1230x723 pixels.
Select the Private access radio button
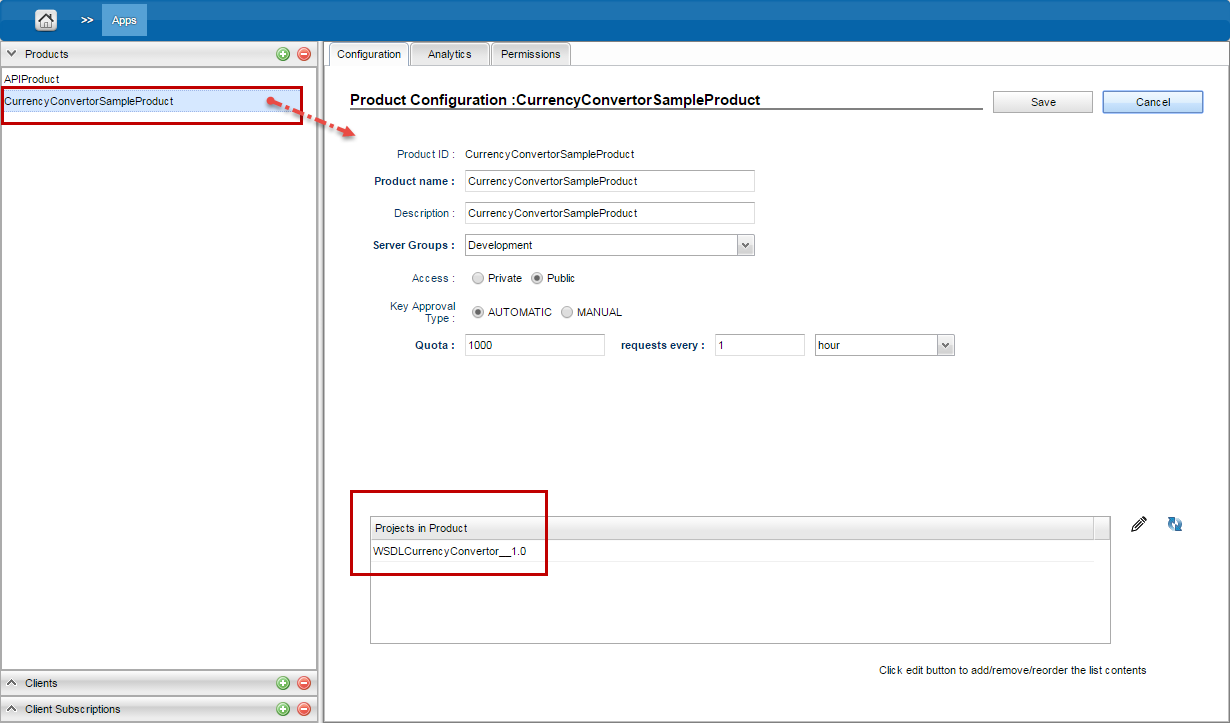[478, 278]
